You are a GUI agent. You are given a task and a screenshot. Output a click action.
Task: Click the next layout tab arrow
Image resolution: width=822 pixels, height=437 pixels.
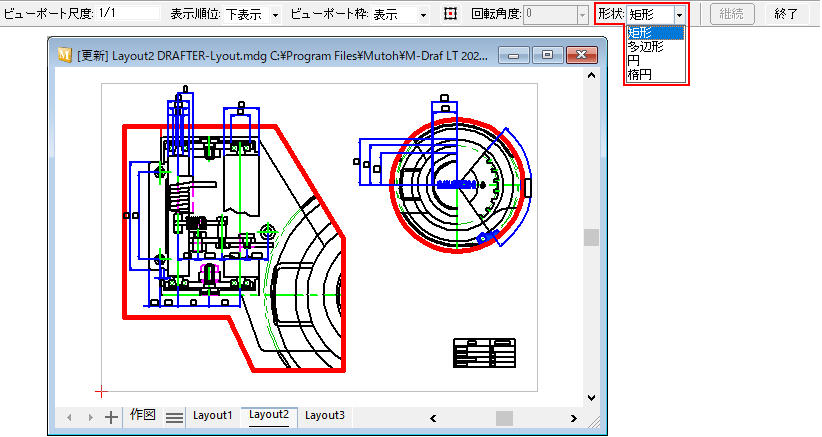(88, 417)
